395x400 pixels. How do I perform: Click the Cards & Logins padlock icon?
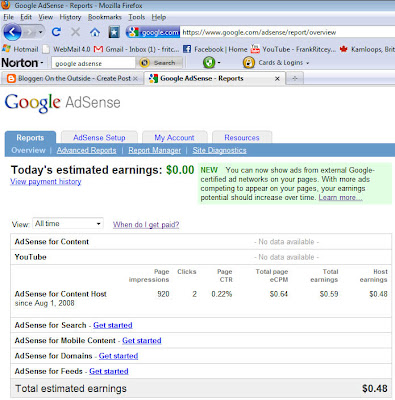point(249,62)
